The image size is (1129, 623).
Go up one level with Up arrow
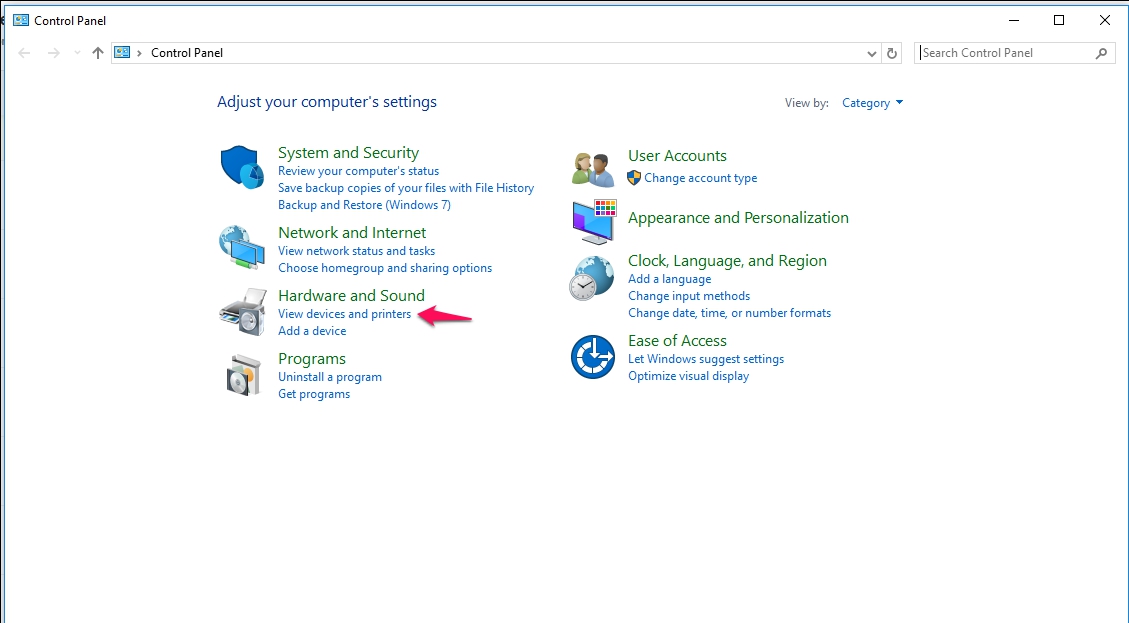click(98, 53)
